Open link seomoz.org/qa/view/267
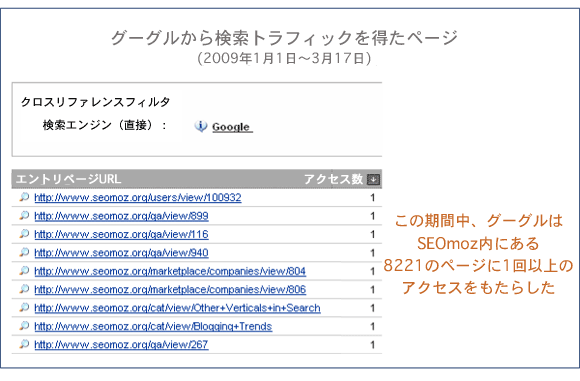 coord(121,345)
